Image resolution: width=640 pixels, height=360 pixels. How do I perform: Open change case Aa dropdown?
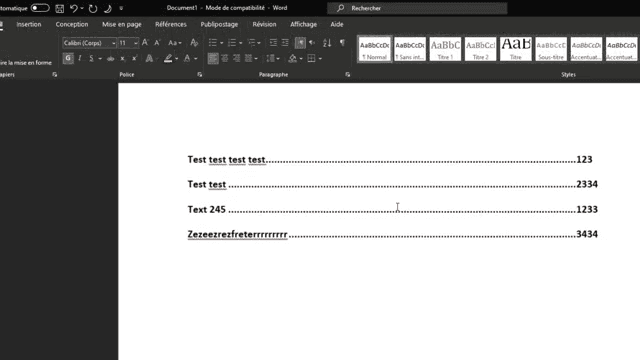click(175, 42)
